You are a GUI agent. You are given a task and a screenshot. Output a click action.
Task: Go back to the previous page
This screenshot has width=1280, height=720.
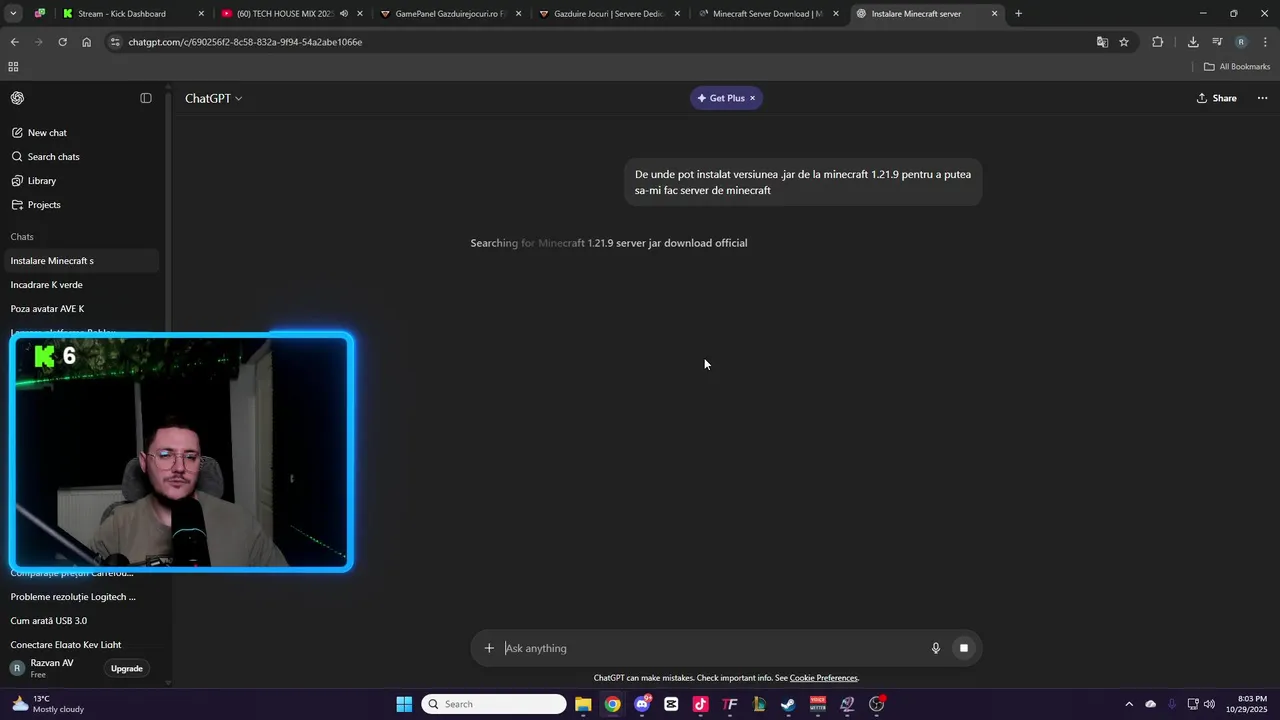pos(14,42)
